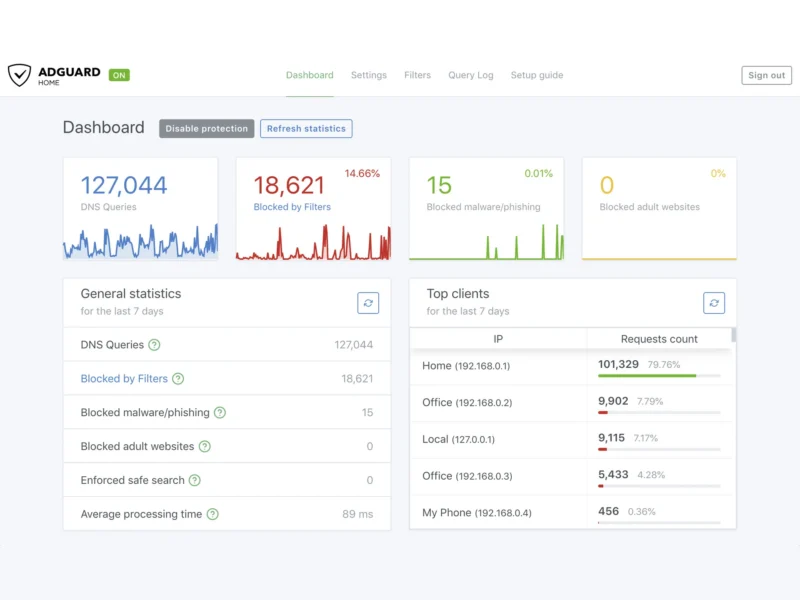Open help icon beside Blocked by Filters row
Screen dimensions: 800x600
(x=178, y=379)
